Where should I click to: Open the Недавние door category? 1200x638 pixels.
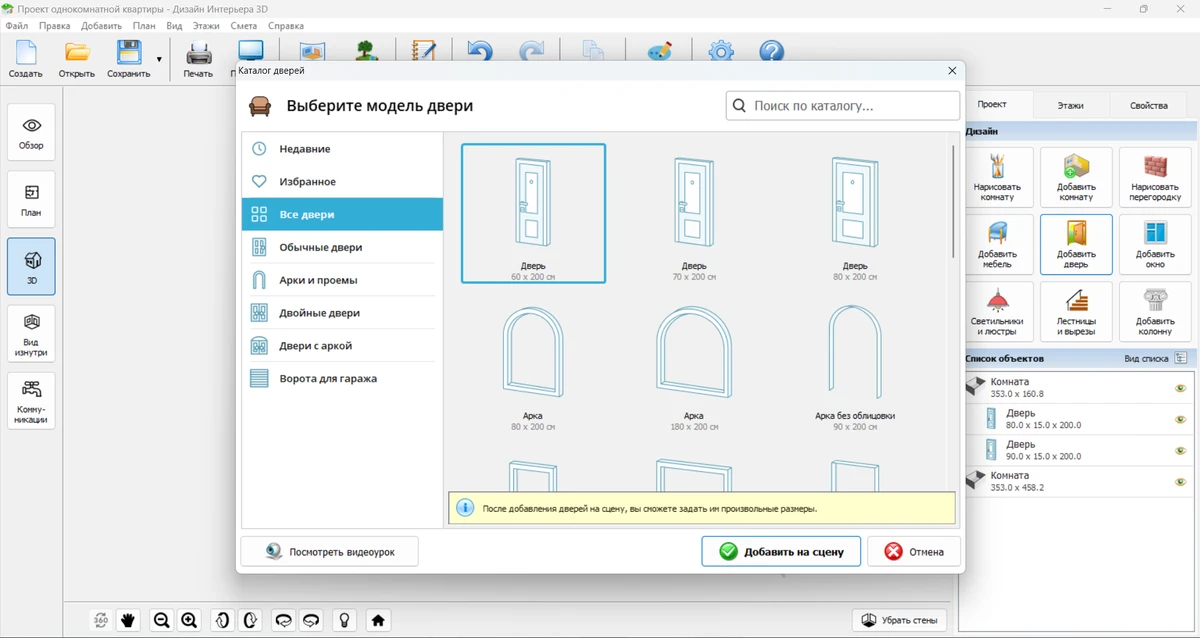click(x=342, y=149)
